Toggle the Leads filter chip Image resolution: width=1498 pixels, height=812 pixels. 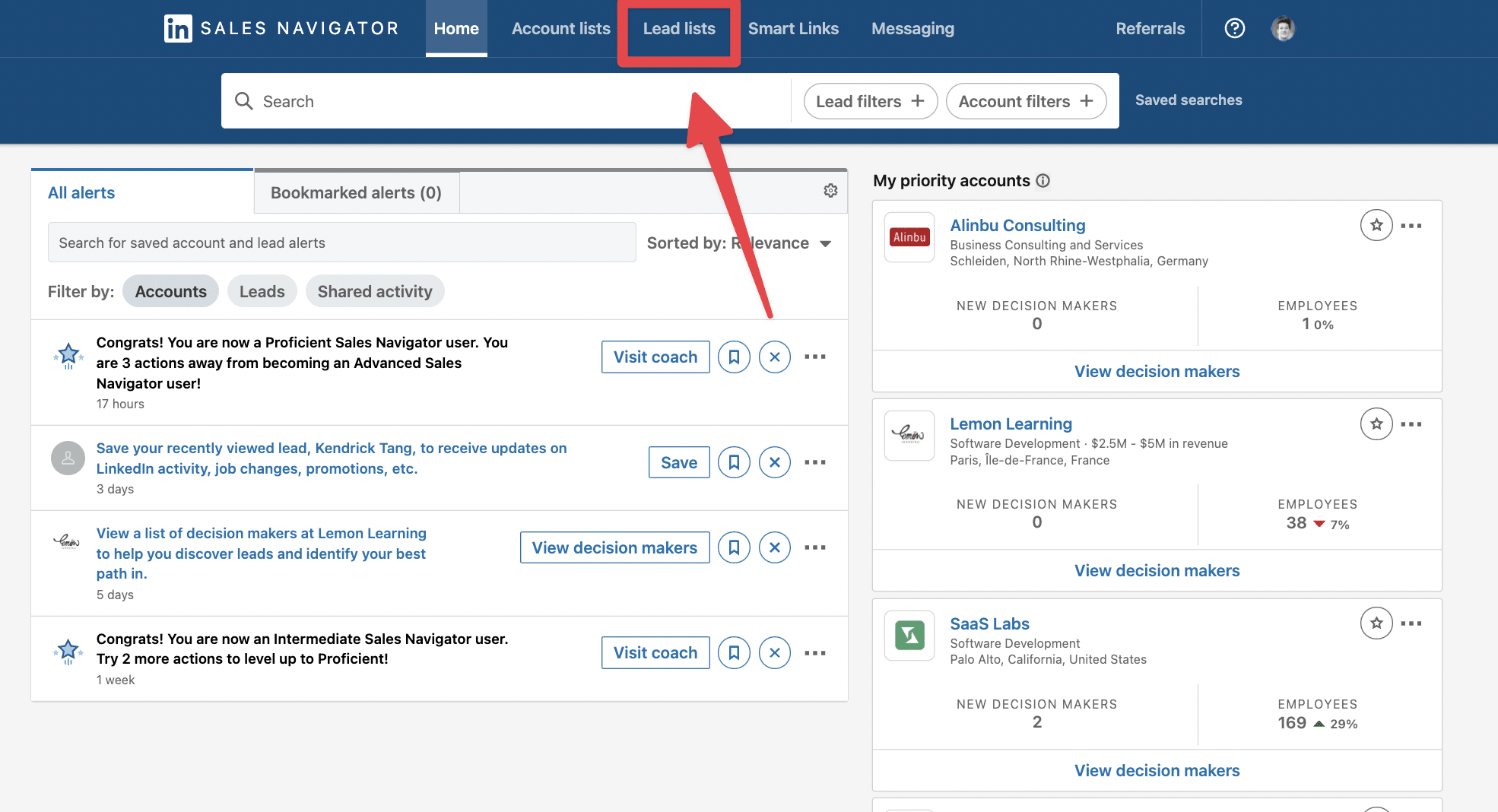(262, 291)
